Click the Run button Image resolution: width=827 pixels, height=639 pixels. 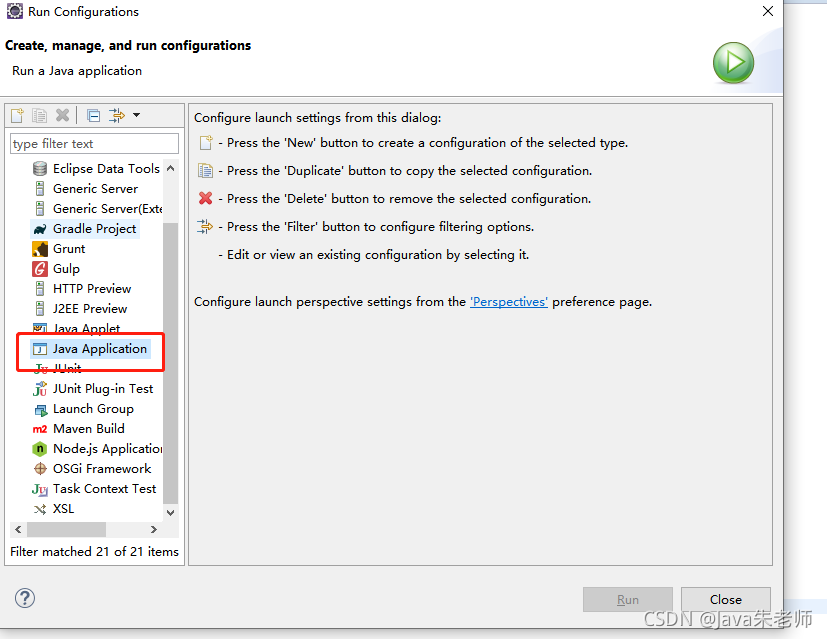628,599
